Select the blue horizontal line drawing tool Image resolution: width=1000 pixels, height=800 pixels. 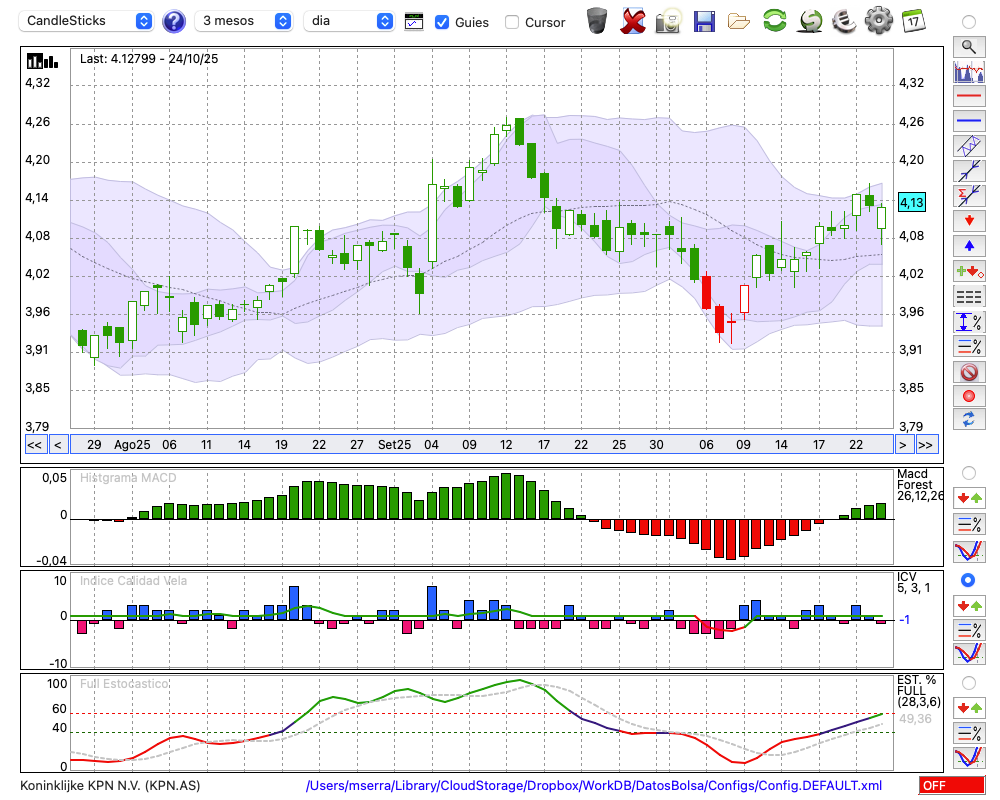coord(968,121)
